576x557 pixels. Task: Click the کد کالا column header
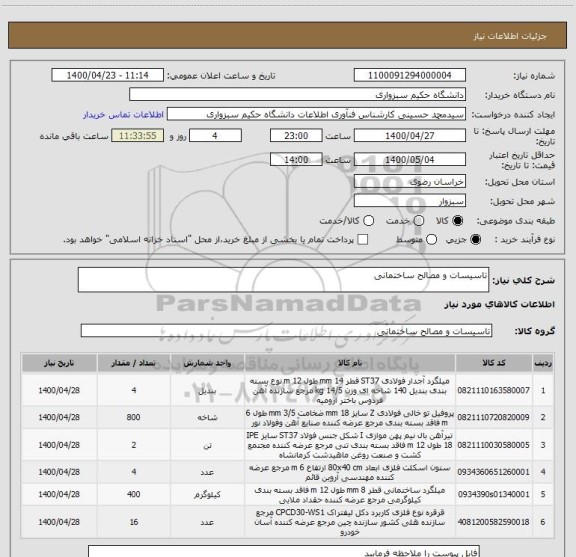(x=494, y=363)
